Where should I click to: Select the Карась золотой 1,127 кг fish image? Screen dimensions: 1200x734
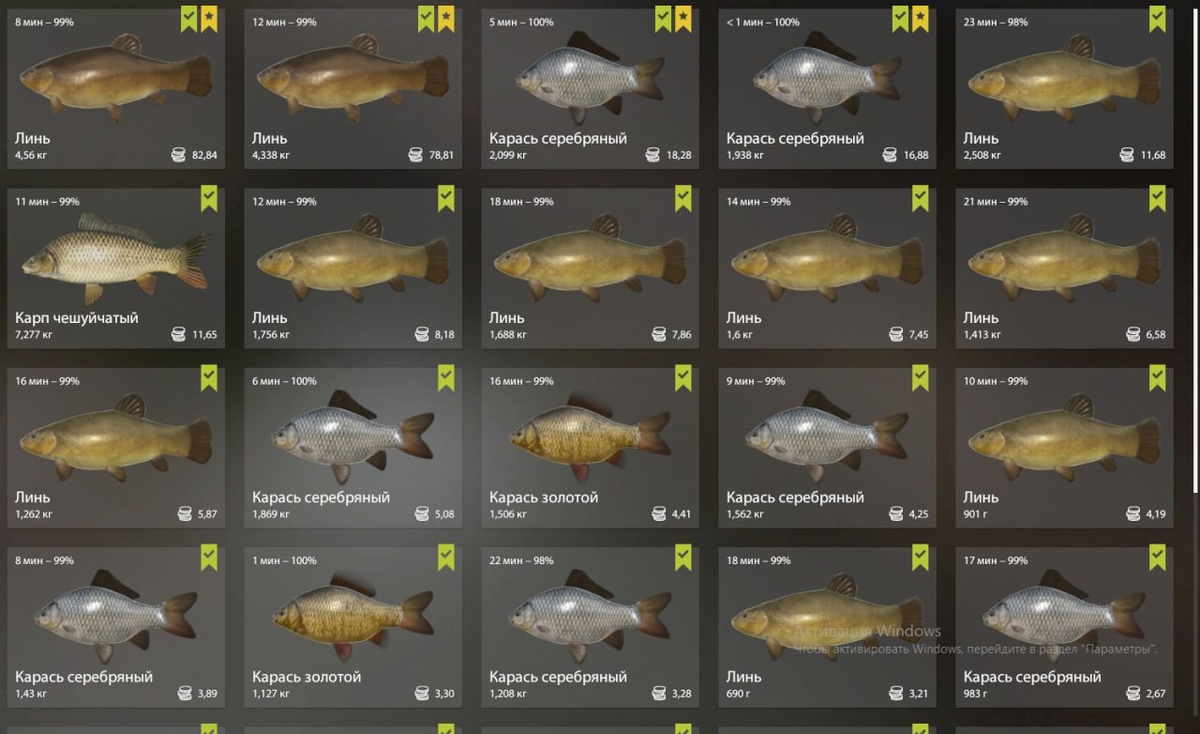pyautogui.click(x=353, y=616)
